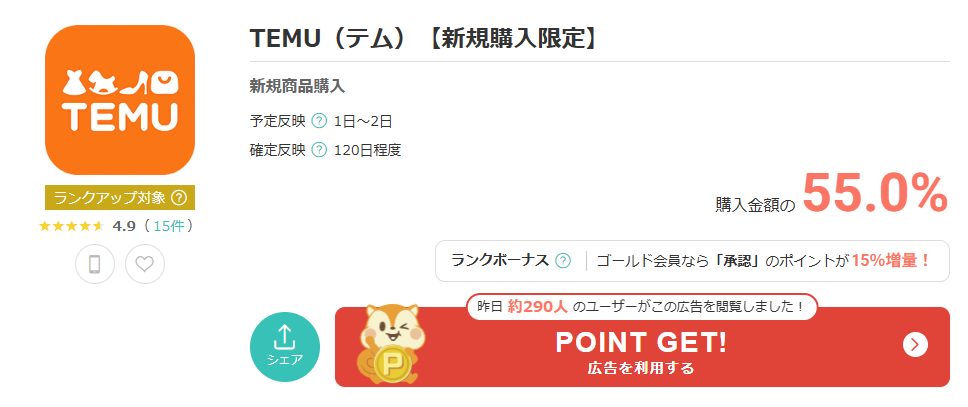Click the 4.9 rating score
968x407 pixels.
coord(124,226)
